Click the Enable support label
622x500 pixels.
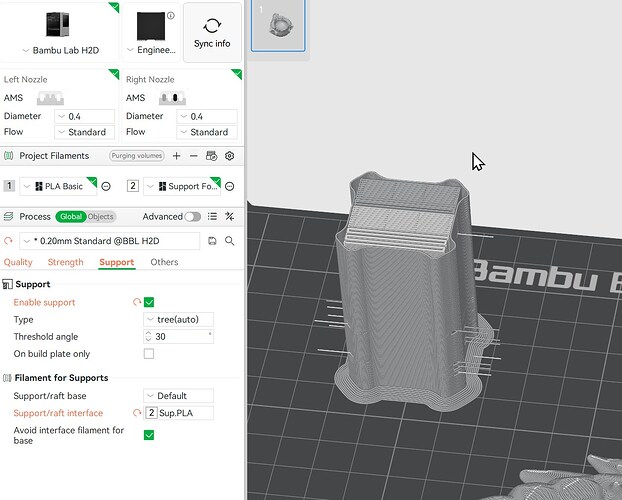(44, 302)
